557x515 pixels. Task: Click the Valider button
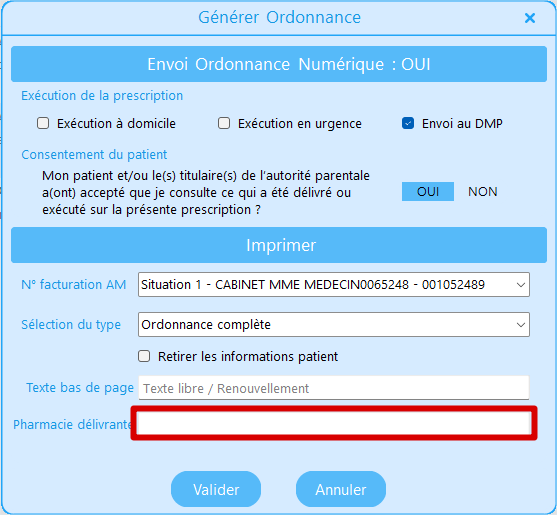click(x=216, y=489)
